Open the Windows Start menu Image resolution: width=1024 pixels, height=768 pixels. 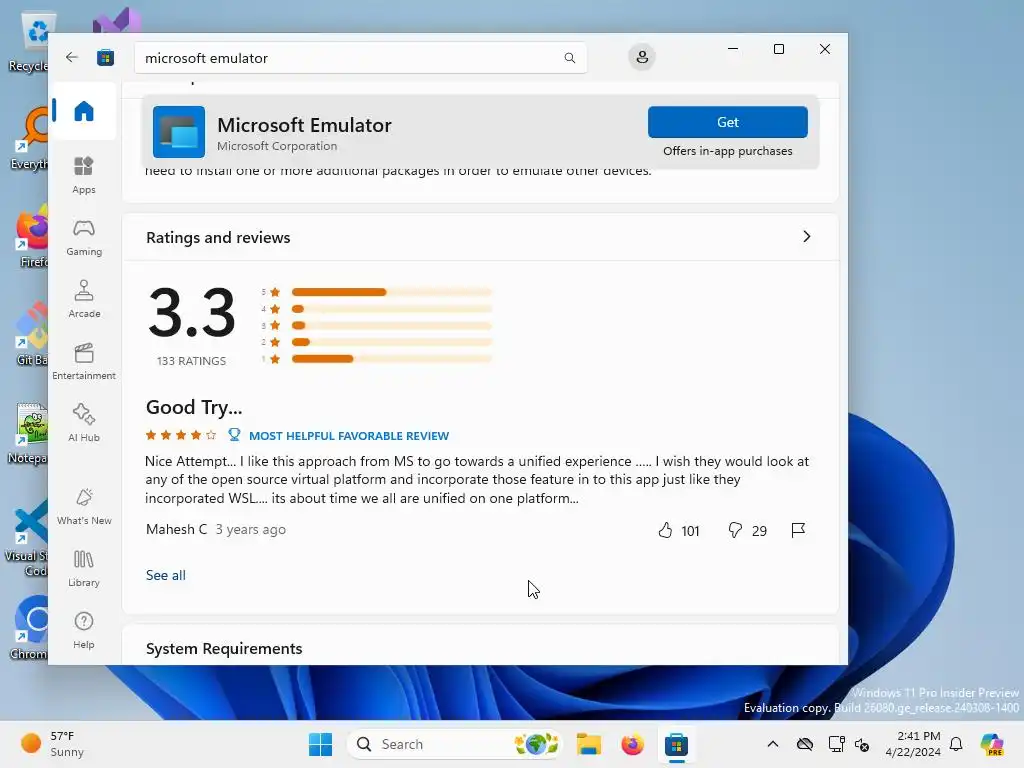[320, 744]
